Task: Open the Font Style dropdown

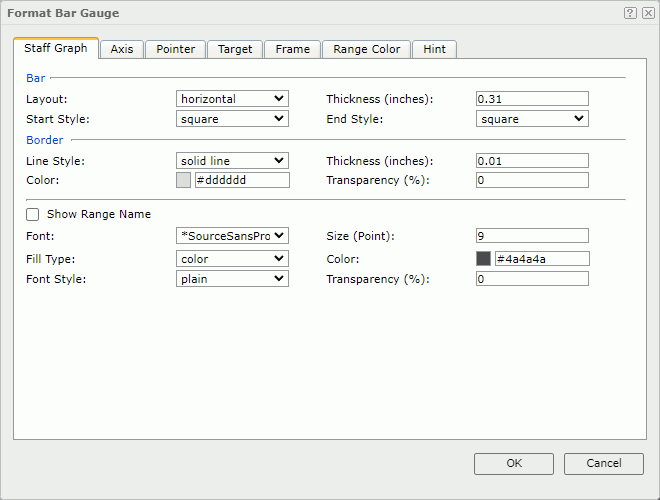Action: point(232,279)
